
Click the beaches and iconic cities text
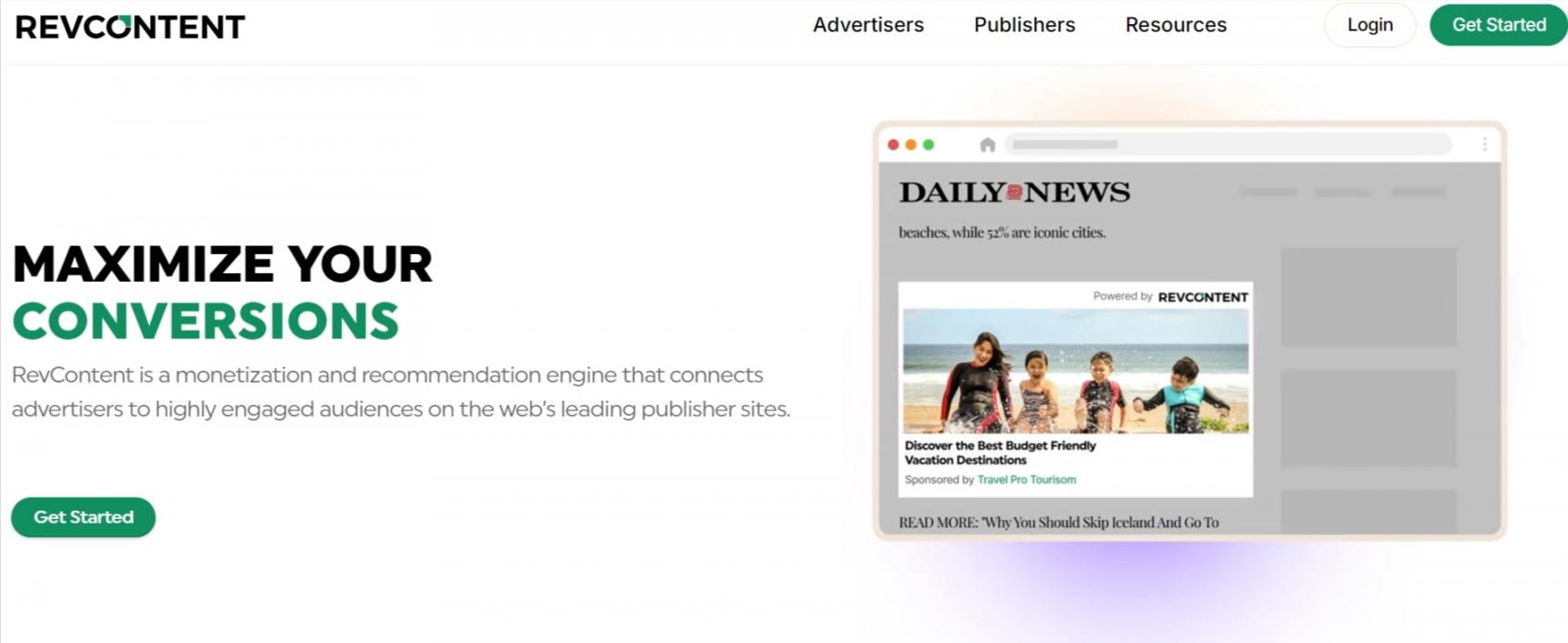[1002, 233]
